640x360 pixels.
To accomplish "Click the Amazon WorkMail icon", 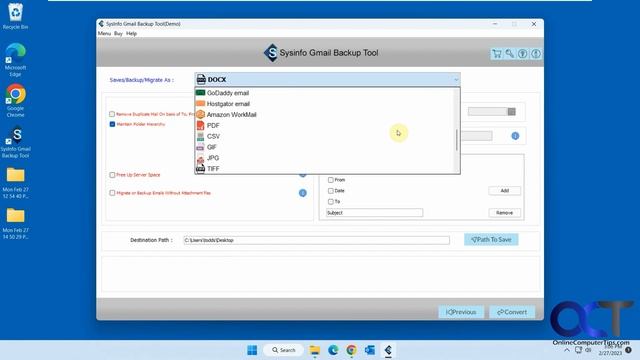I will pos(200,114).
